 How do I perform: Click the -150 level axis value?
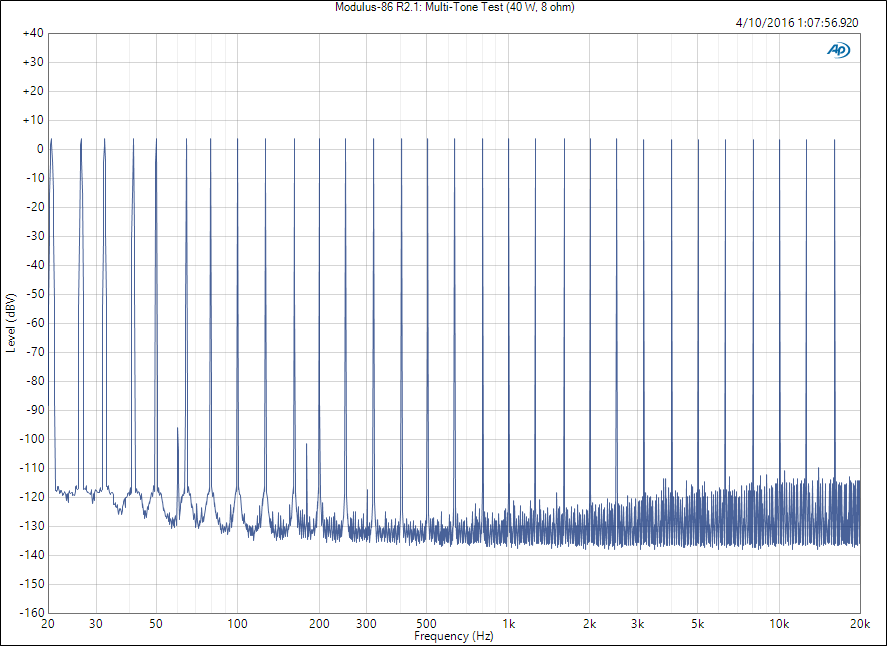point(32,583)
